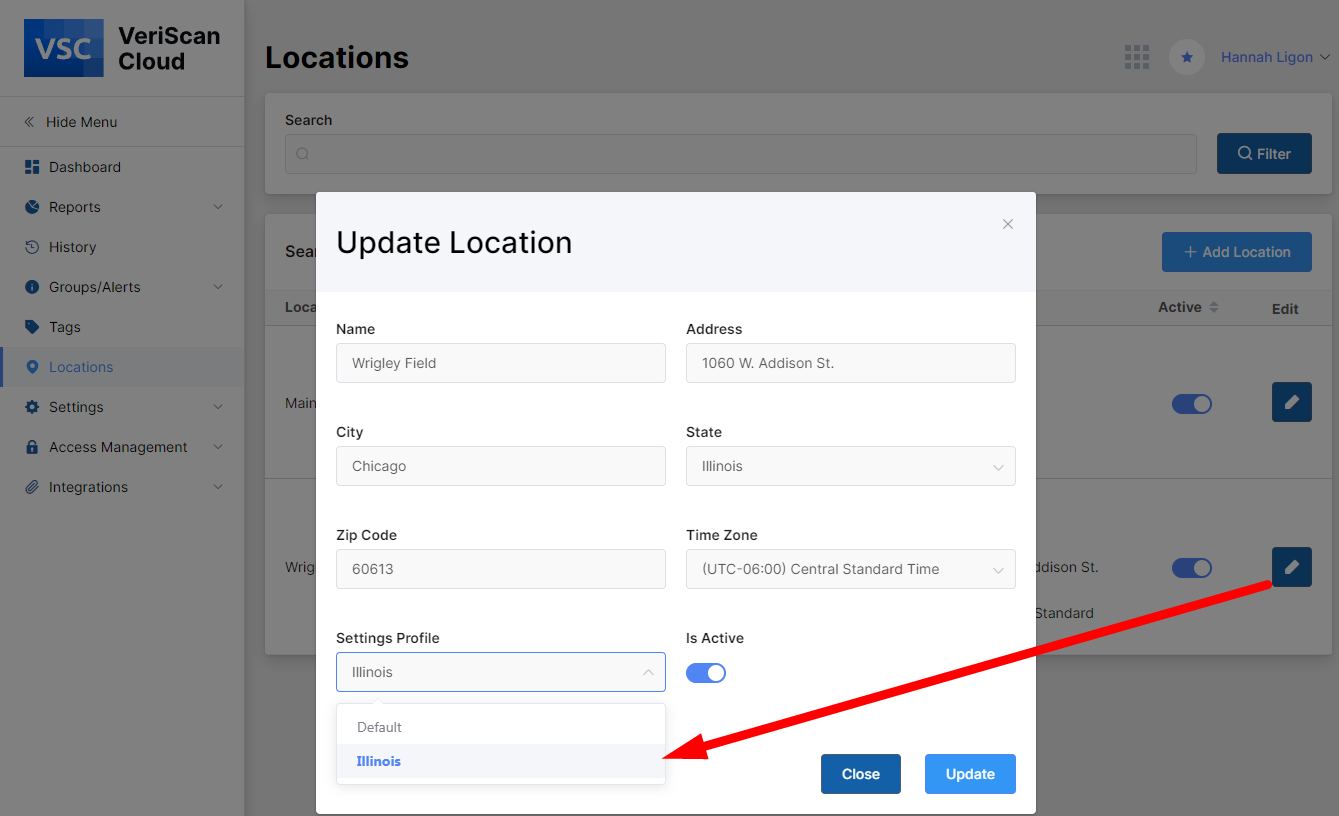Image resolution: width=1339 pixels, height=816 pixels.
Task: Close the Update Location dialog with X
Action: [x=1008, y=224]
